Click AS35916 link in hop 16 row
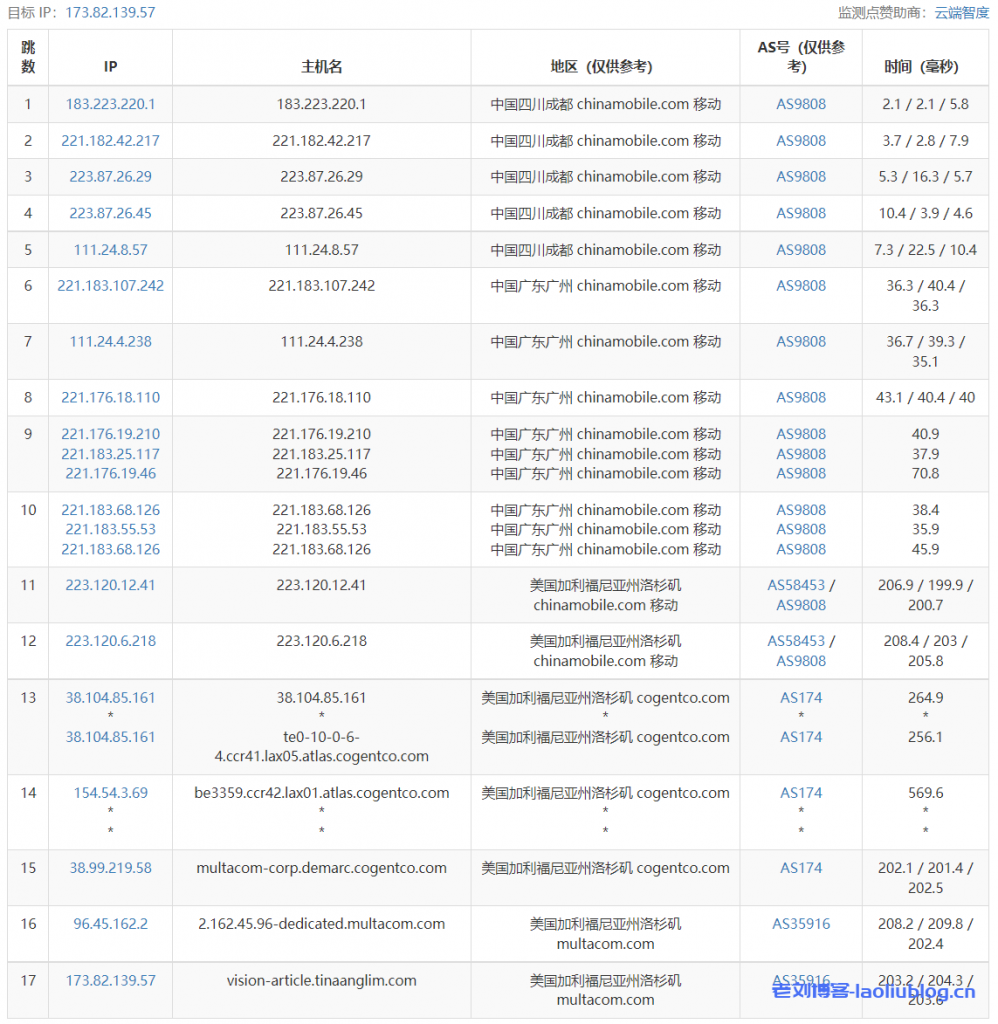998x1024 pixels. coord(800,923)
